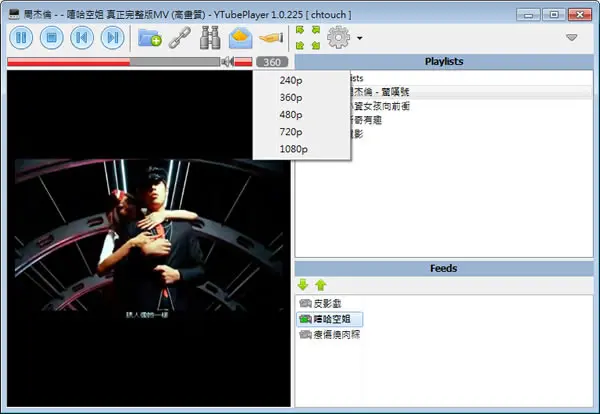
Task: Click the add folder icon
Action: click(150, 37)
